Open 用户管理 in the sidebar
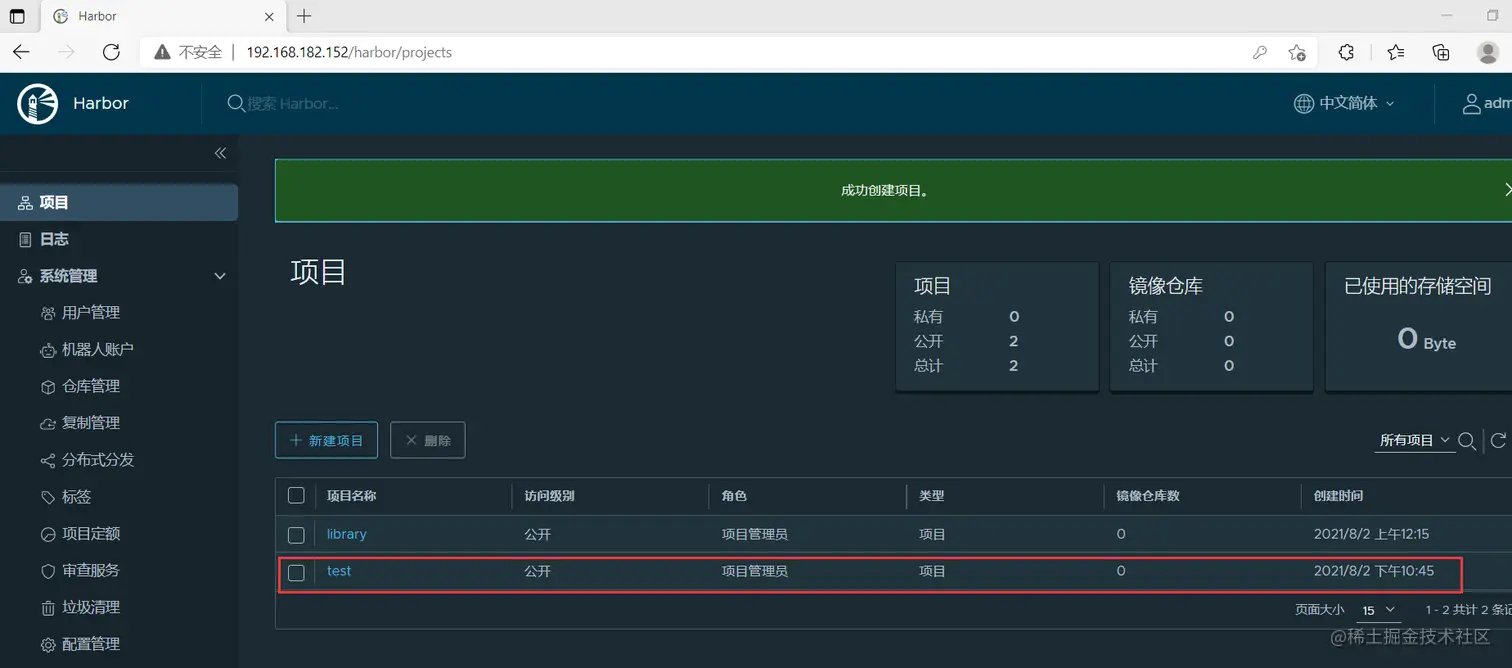 pyautogui.click(x=90, y=313)
